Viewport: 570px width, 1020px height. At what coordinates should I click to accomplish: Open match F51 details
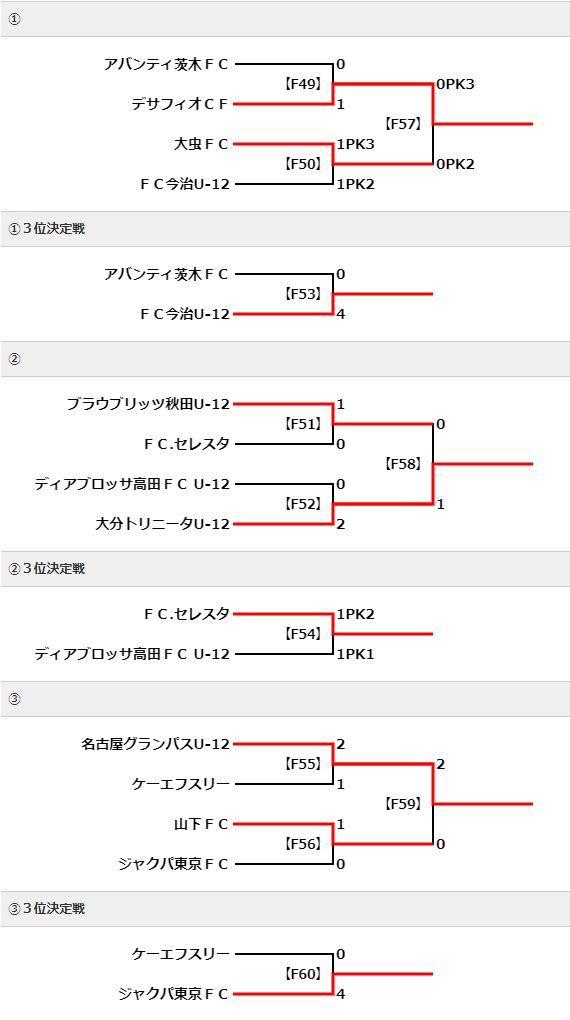303,424
